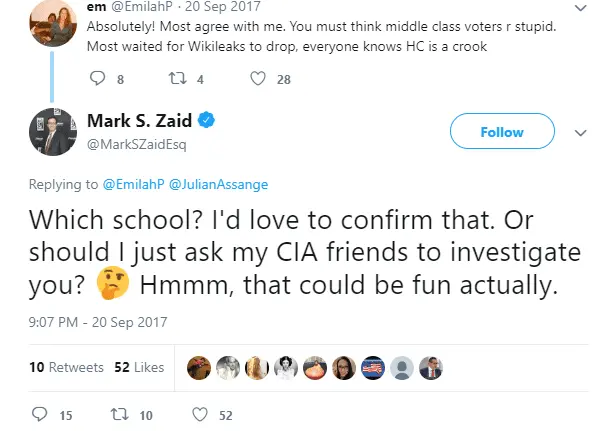The image size is (605, 431).
Task: Retweet Mark S. Zaid's tweet
Action: 116,414
